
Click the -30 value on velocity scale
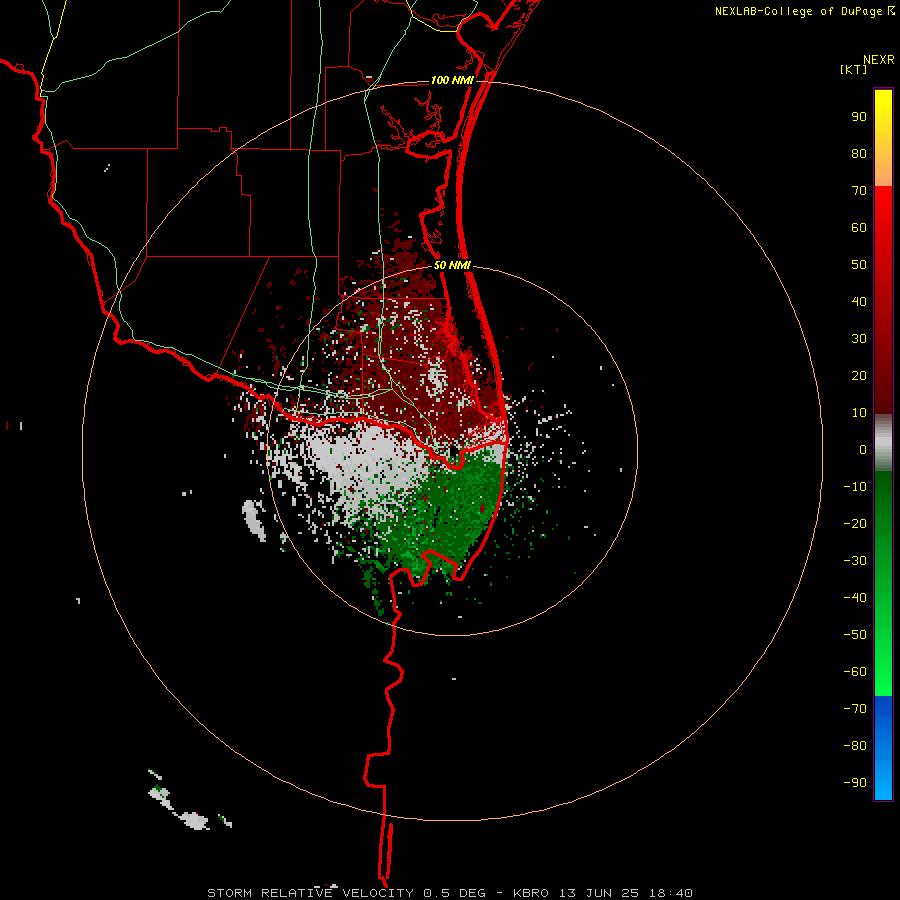coord(855,561)
